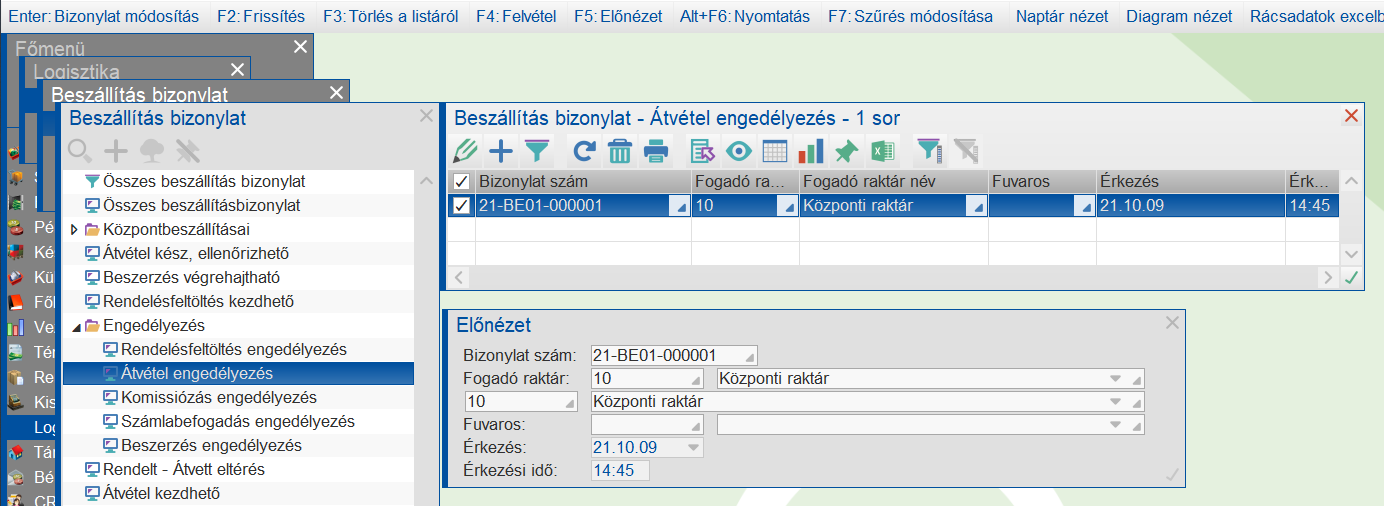Click the grey tree icon in left panel

click(152, 151)
